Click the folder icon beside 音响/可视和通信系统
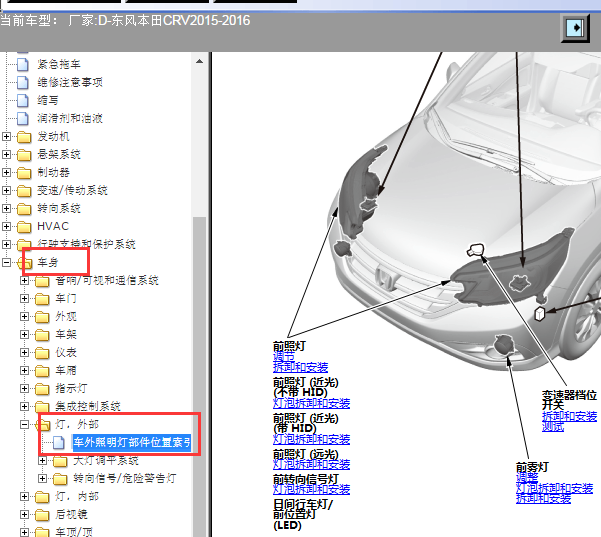 point(42,281)
